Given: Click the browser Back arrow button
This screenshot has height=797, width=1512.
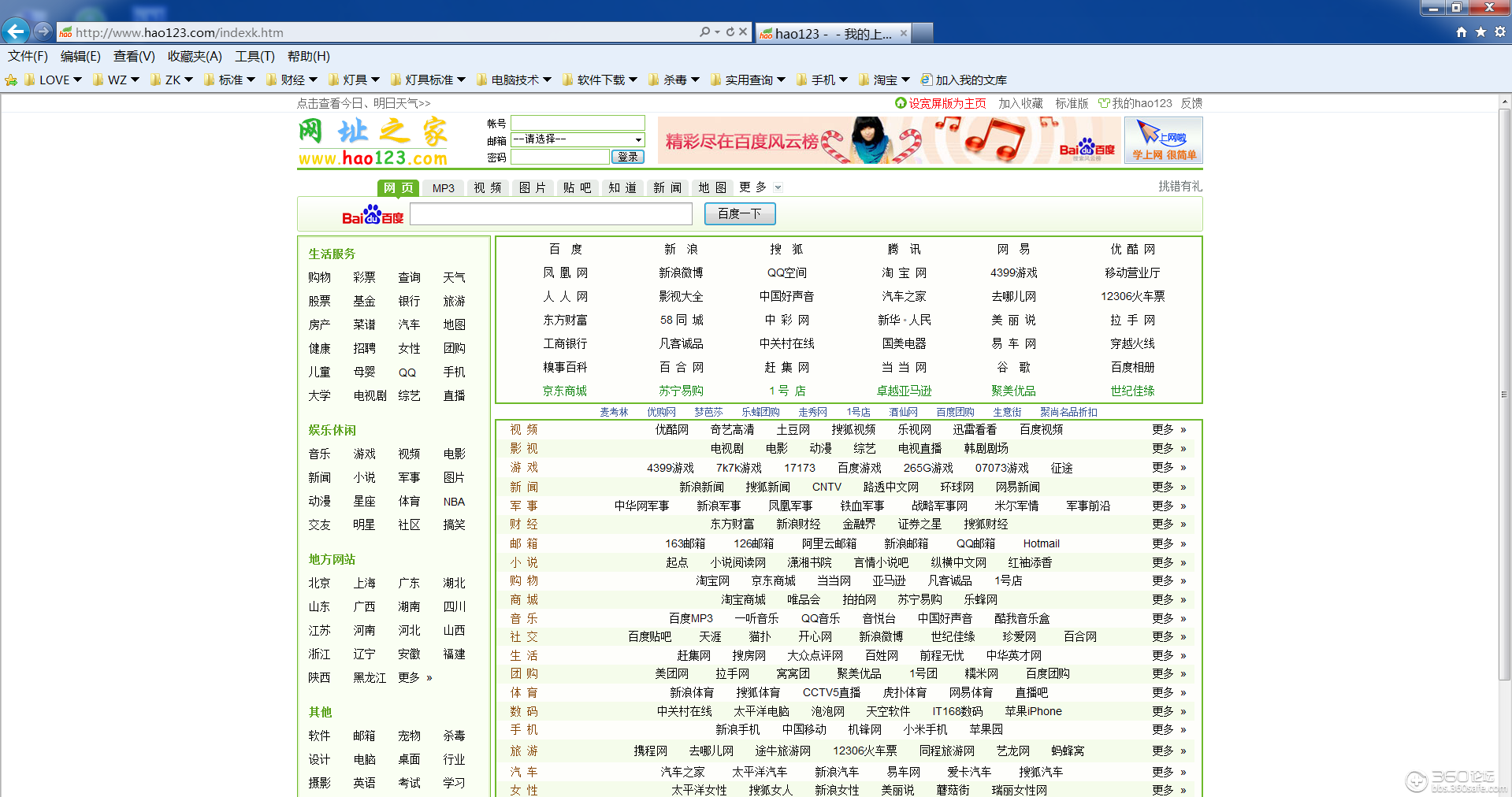Looking at the screenshot, I should coord(15,32).
